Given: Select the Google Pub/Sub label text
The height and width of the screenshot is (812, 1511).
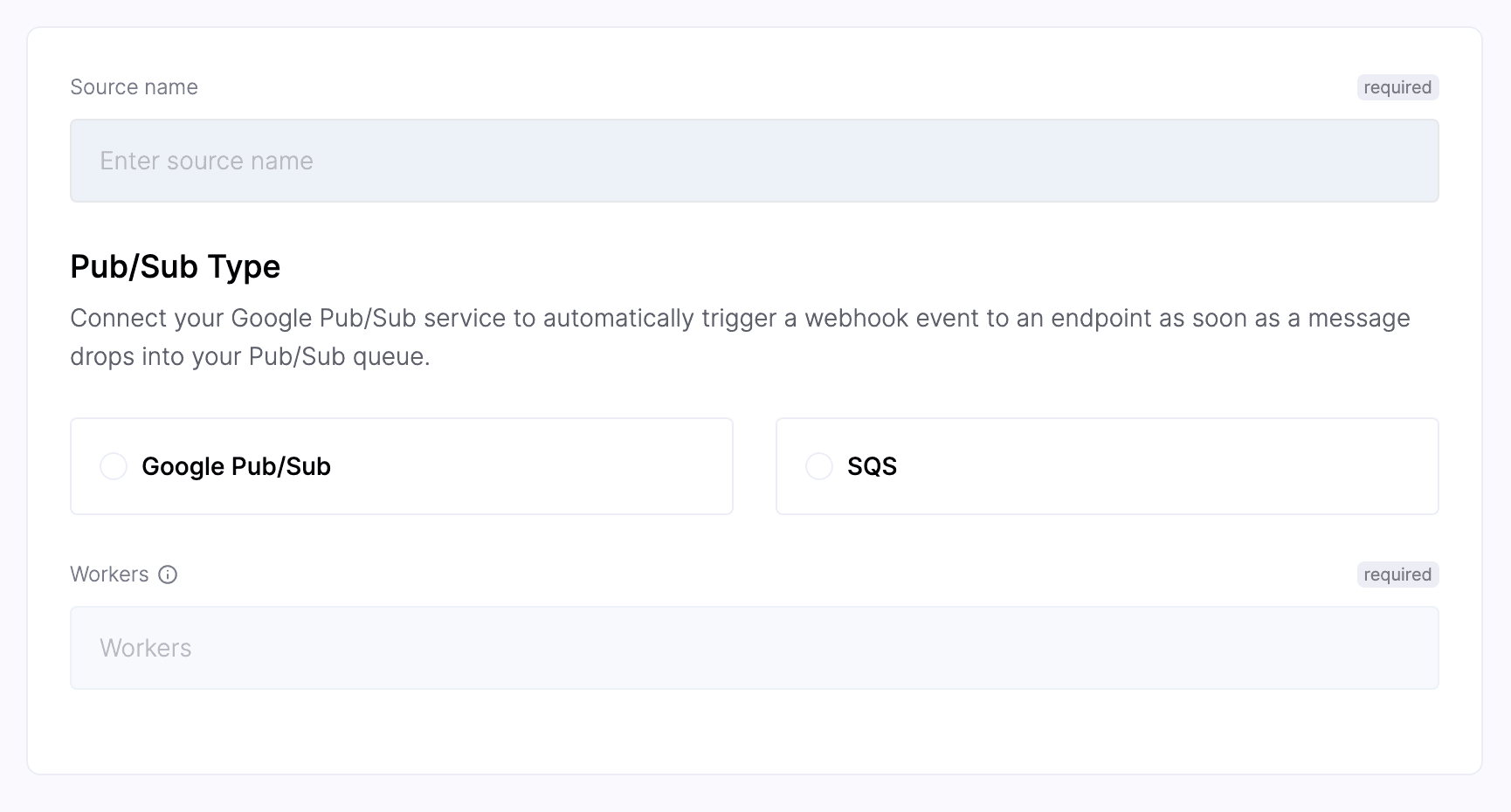Looking at the screenshot, I should tap(237, 466).
